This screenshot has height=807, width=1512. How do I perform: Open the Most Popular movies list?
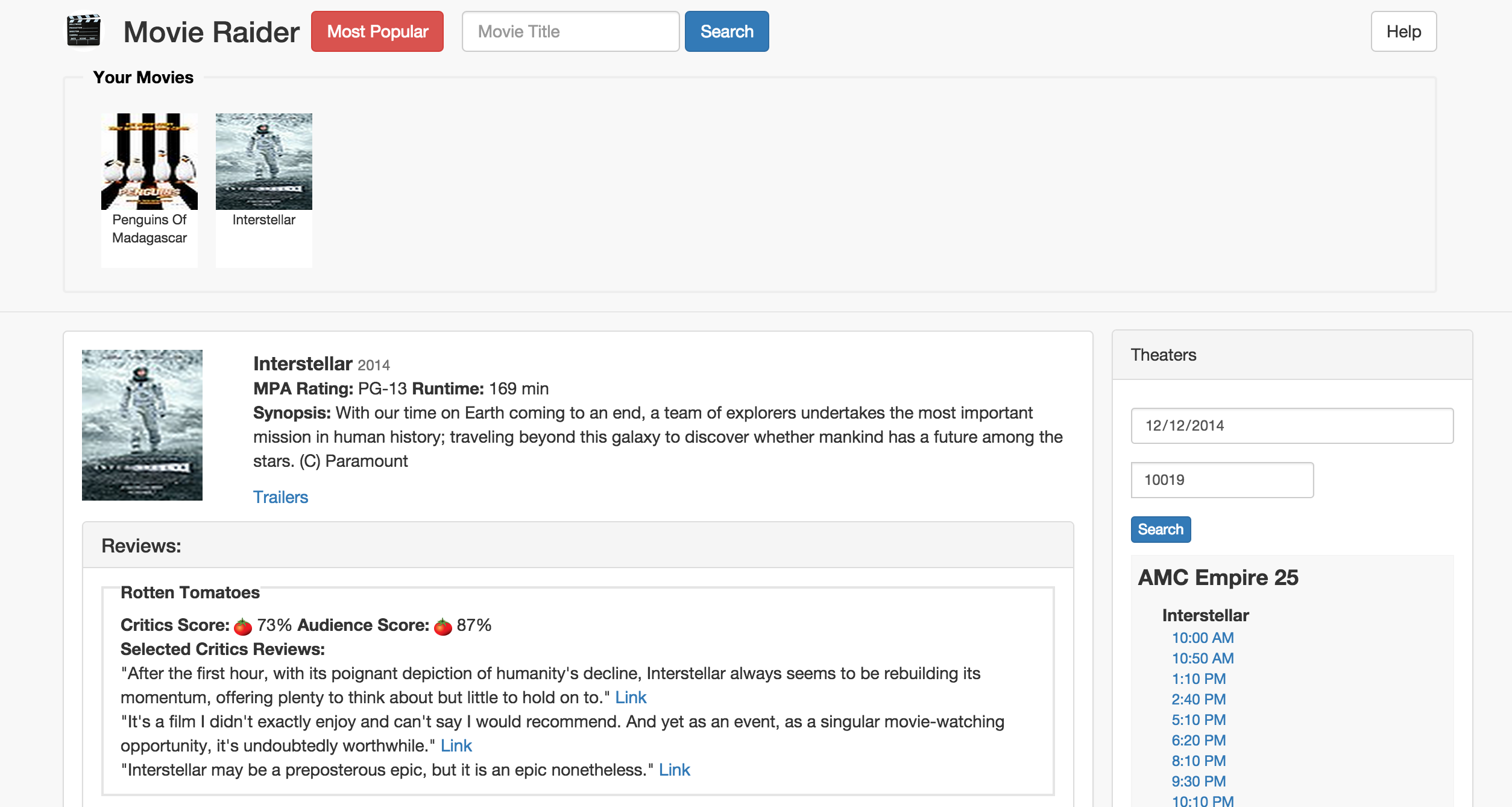(377, 31)
